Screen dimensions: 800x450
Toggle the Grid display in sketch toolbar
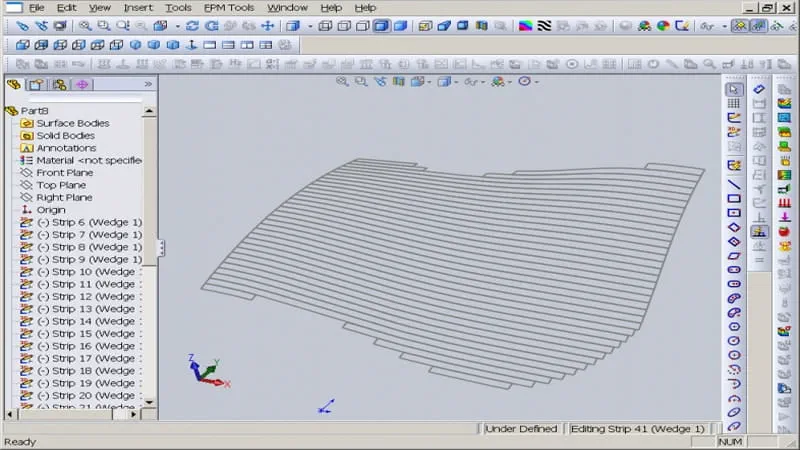[x=734, y=103]
